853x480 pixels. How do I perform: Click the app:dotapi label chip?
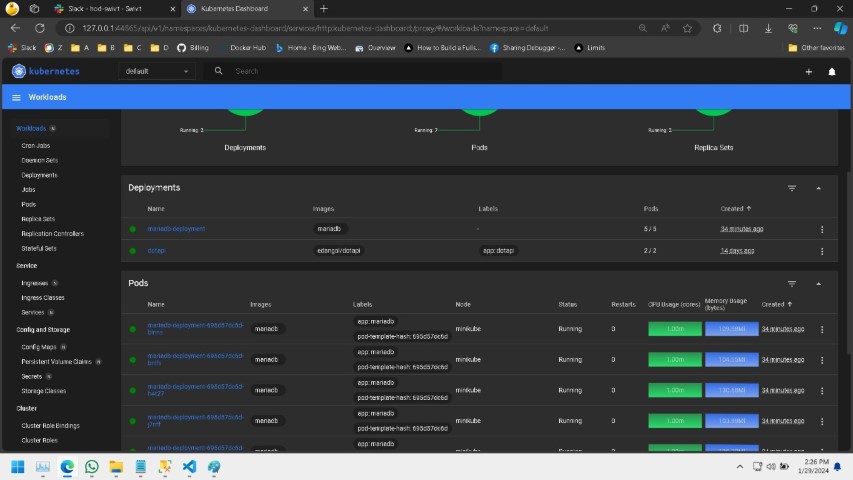coord(498,251)
